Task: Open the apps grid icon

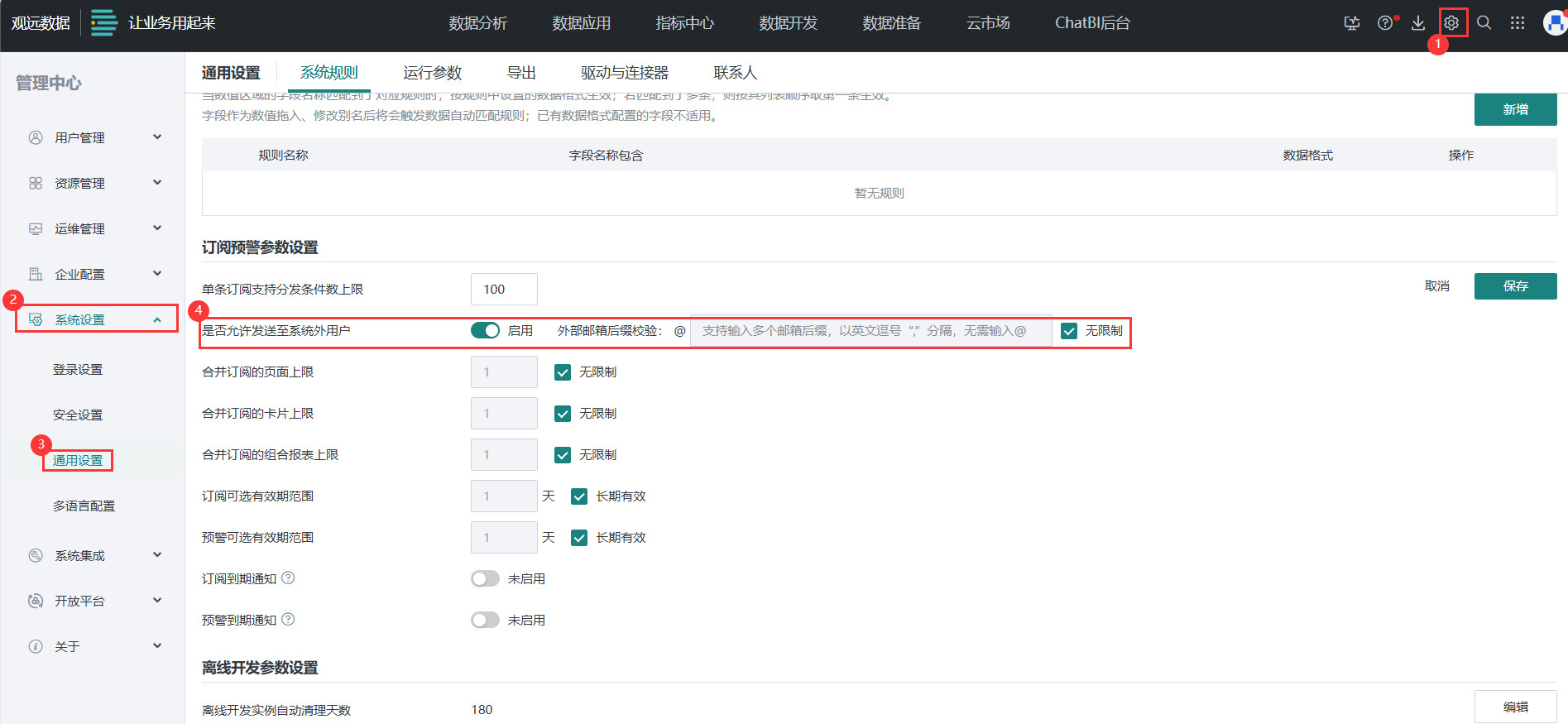Action: click(x=1518, y=22)
